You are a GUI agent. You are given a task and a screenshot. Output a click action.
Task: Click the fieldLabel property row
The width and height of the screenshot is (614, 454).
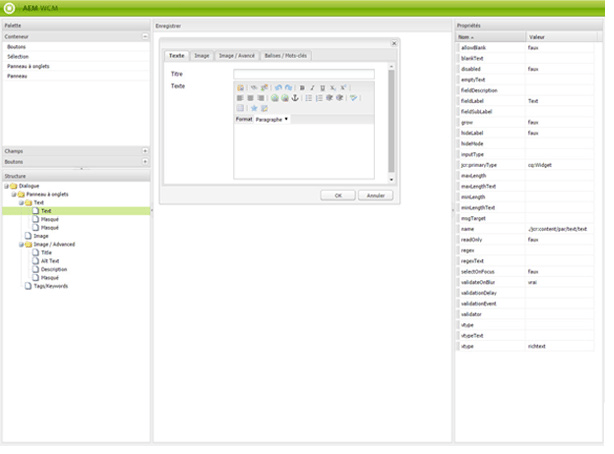tap(525, 101)
